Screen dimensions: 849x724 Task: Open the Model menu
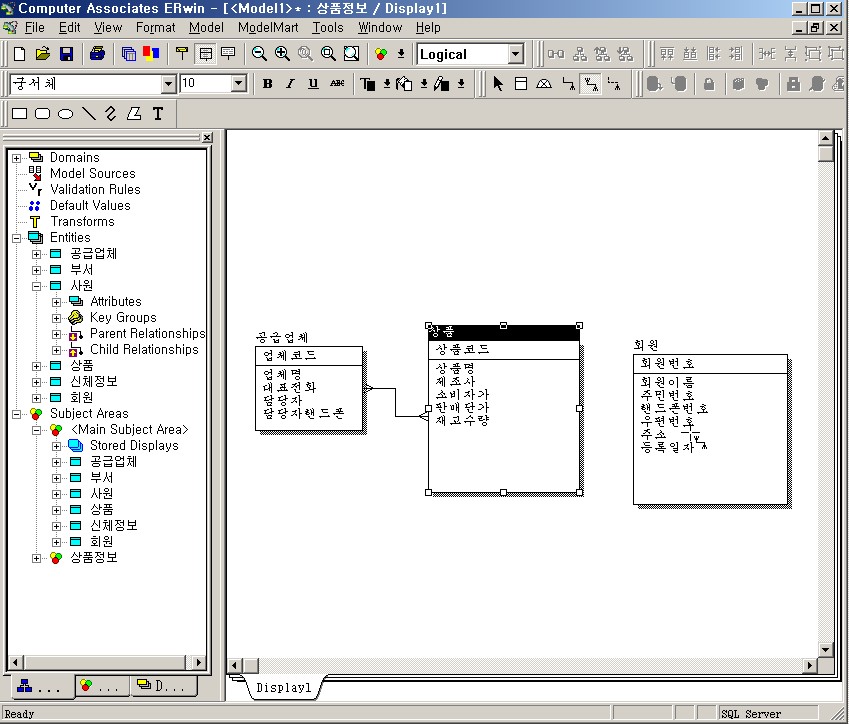(x=206, y=28)
